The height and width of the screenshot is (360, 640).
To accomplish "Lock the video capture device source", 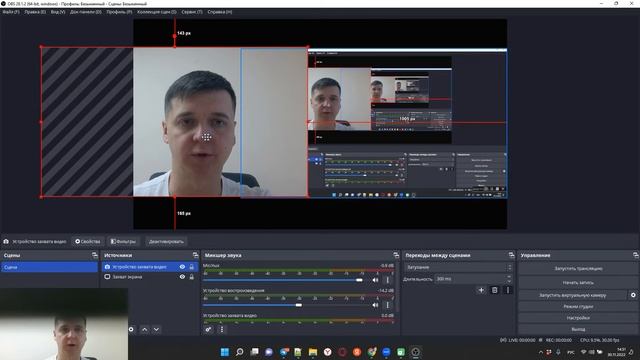I will tap(192, 267).
